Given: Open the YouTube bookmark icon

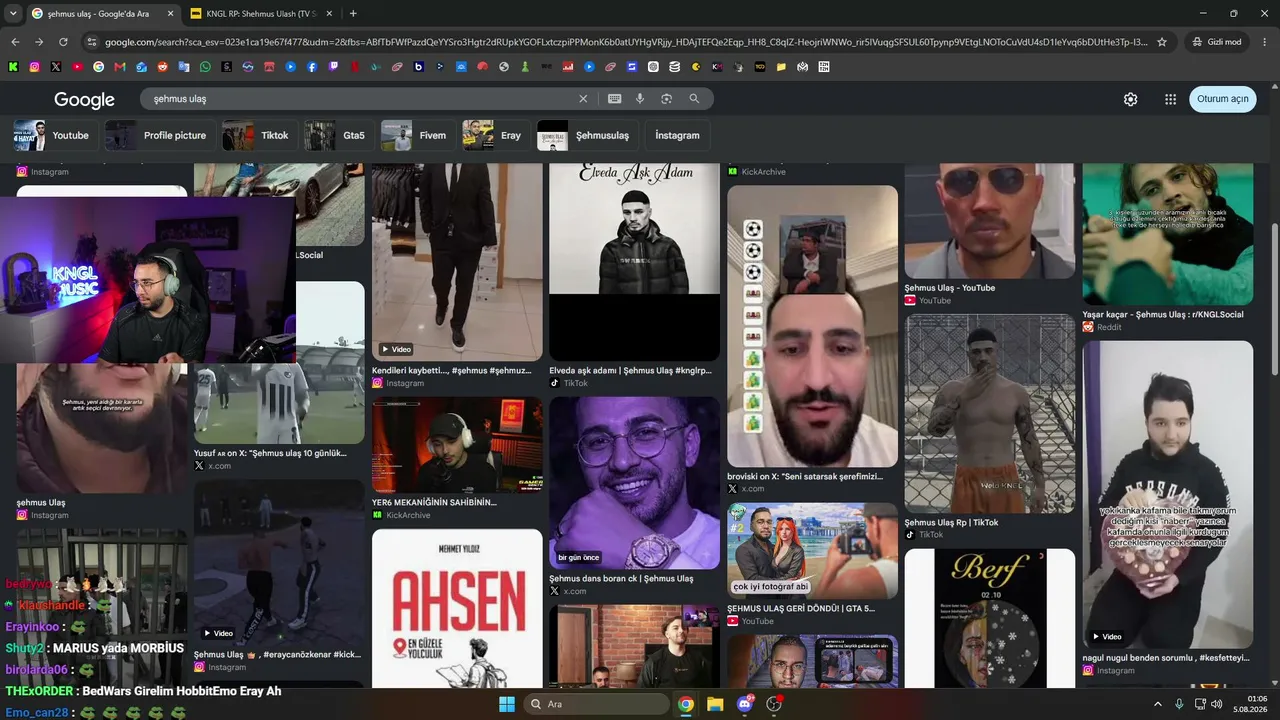Looking at the screenshot, I should tap(77, 67).
